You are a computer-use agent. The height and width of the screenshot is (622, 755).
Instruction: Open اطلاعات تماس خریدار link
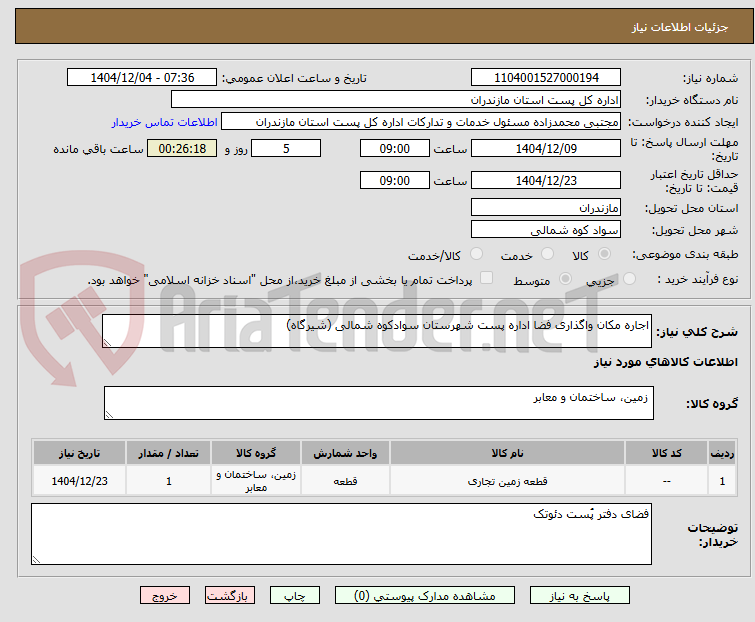pos(165,122)
